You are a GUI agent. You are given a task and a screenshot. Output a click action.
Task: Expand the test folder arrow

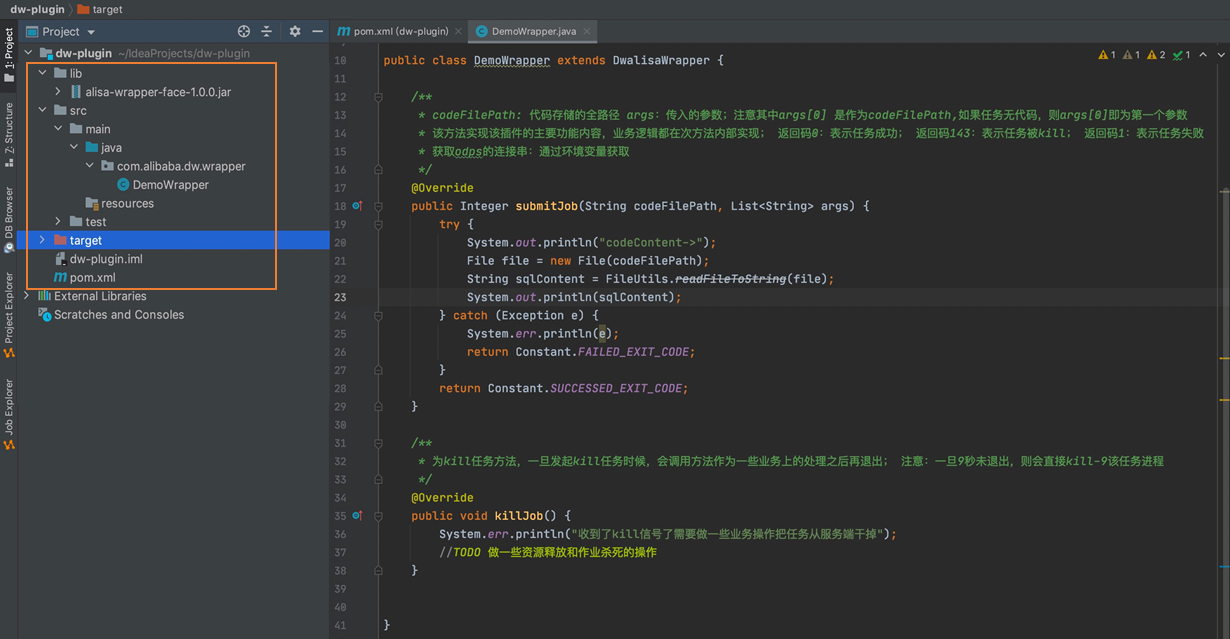[x=59, y=222]
